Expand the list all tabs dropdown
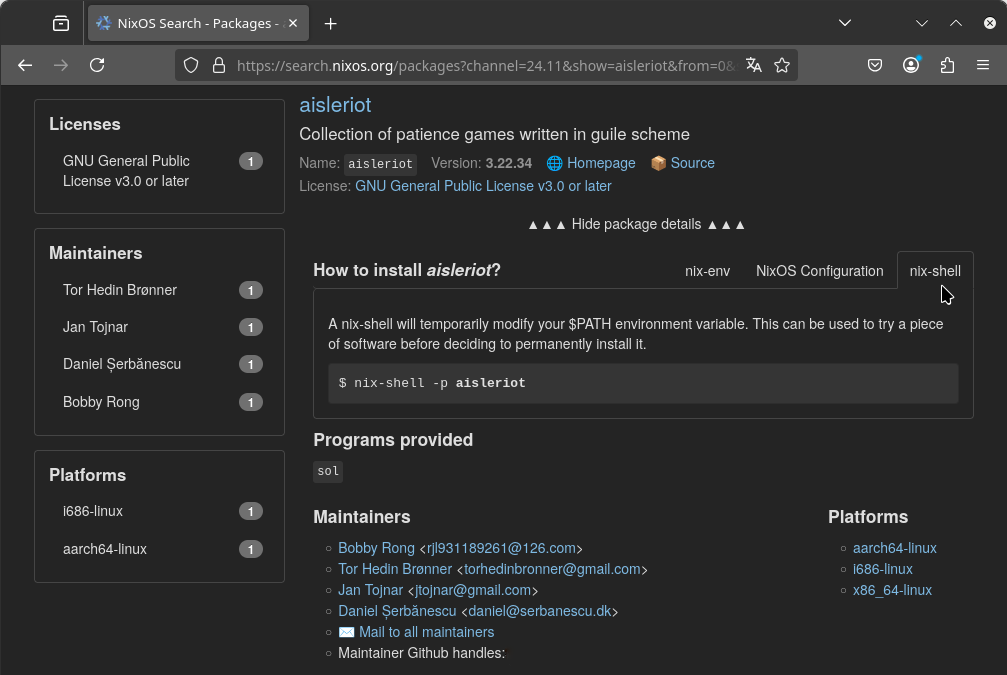The image size is (1007, 675). pos(845,23)
